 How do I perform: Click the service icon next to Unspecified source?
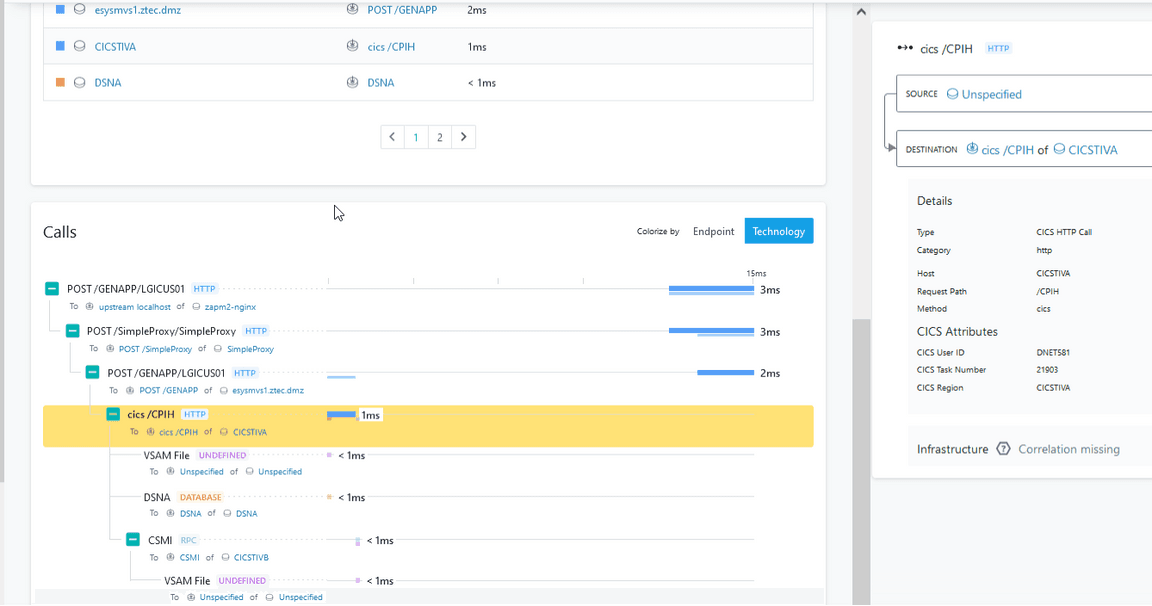pyautogui.click(x=952, y=94)
